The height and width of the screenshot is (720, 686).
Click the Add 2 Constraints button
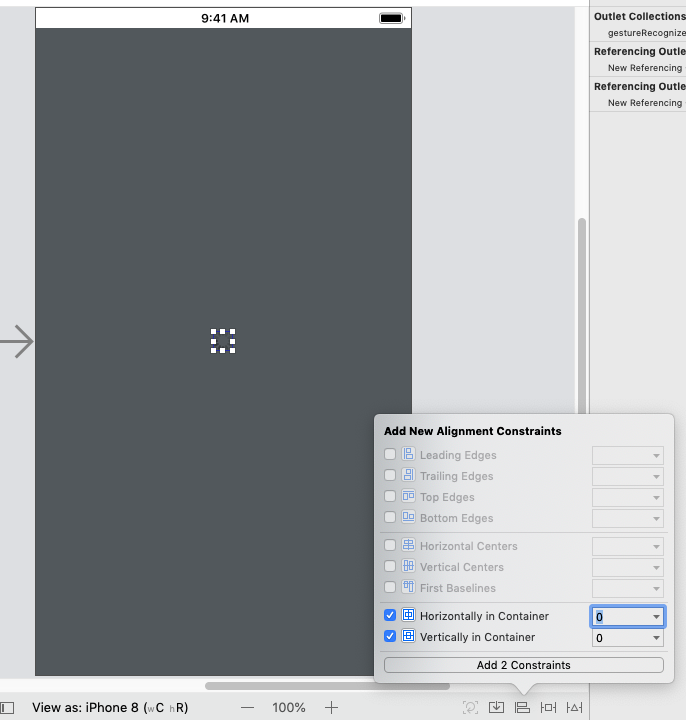pyautogui.click(x=523, y=665)
